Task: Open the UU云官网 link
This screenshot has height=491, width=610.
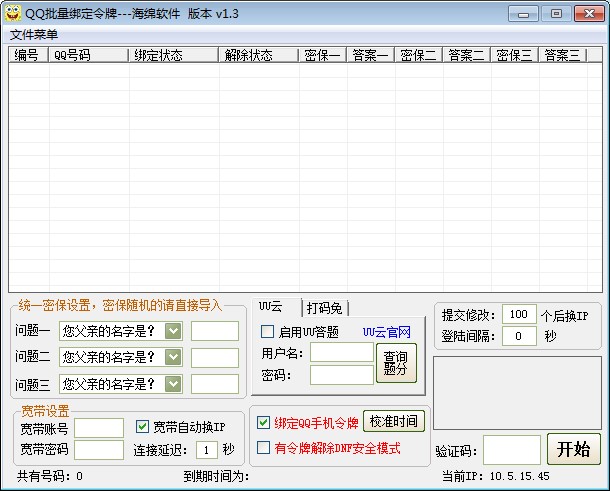Action: (385, 332)
